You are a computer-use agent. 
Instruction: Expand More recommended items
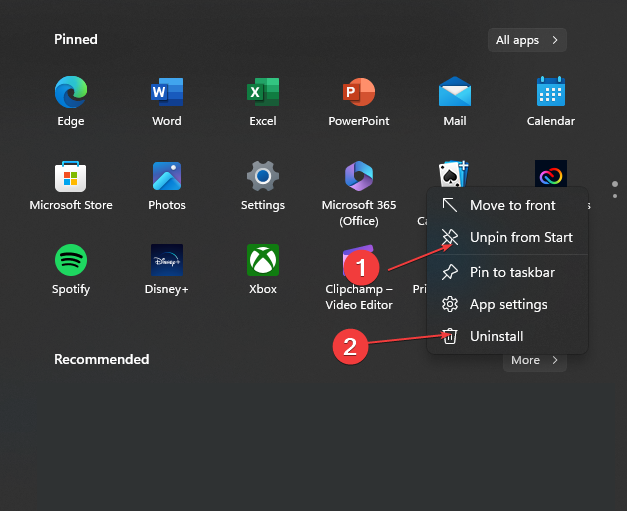(x=534, y=360)
